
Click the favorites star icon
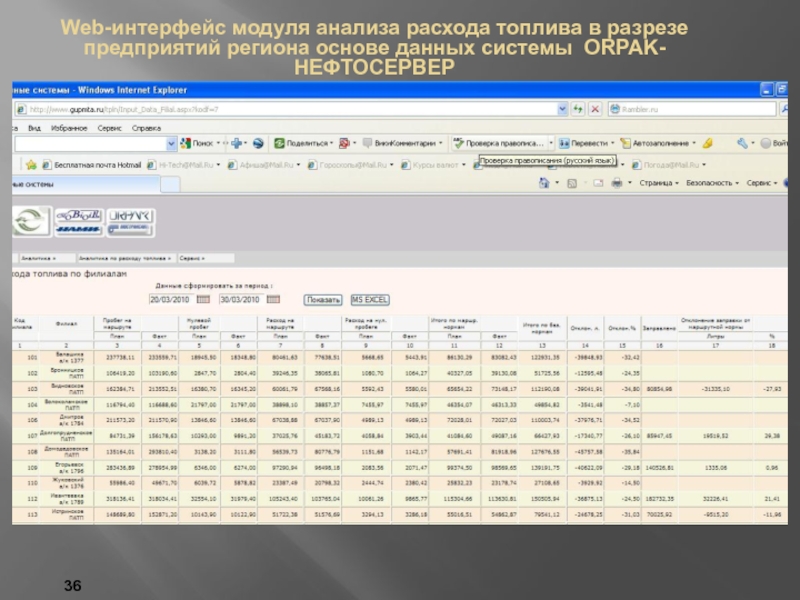point(31,164)
